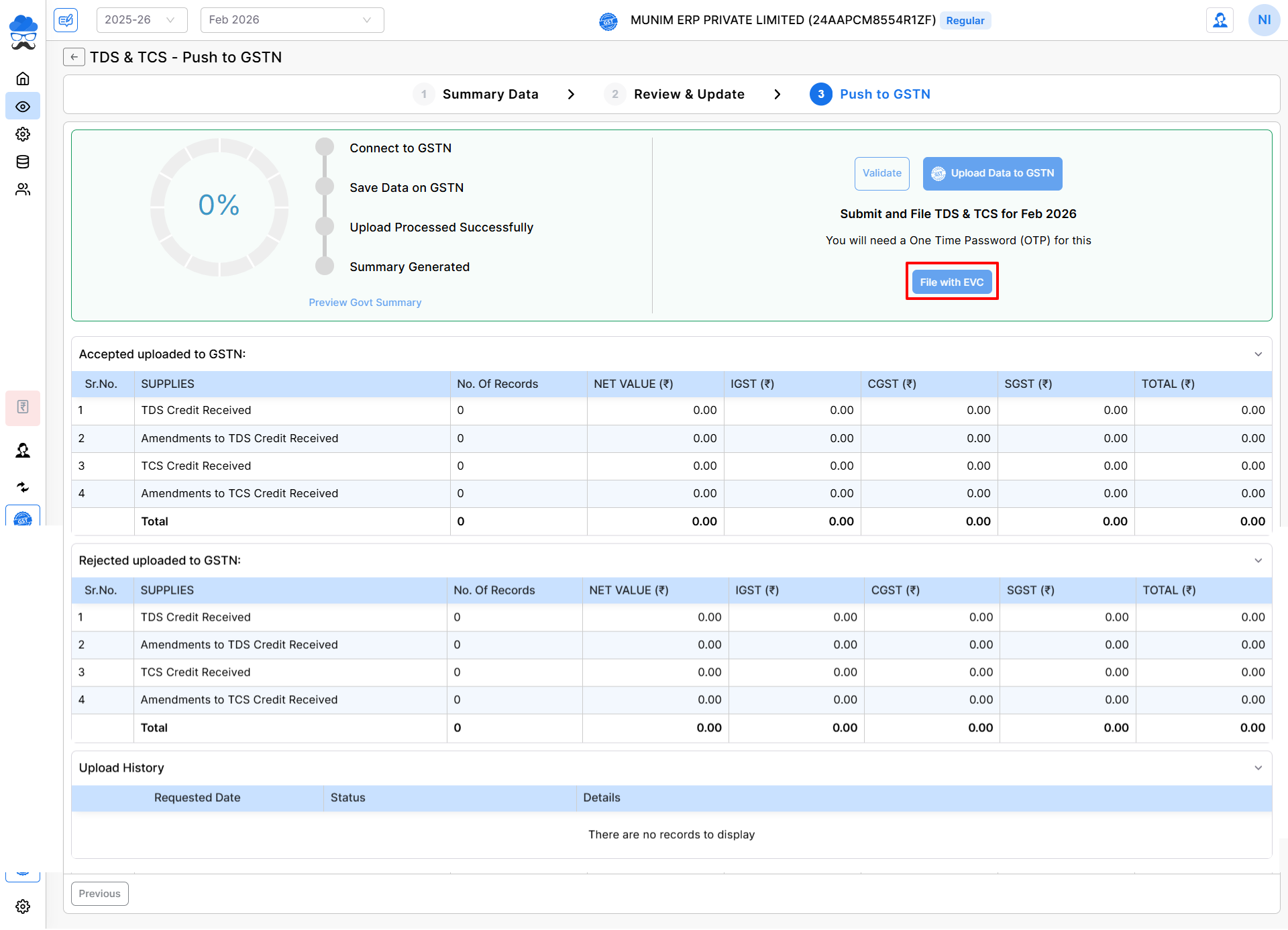This screenshot has height=930, width=1288.
Task: Open the Feb 2026 month dropdown
Action: [292, 20]
